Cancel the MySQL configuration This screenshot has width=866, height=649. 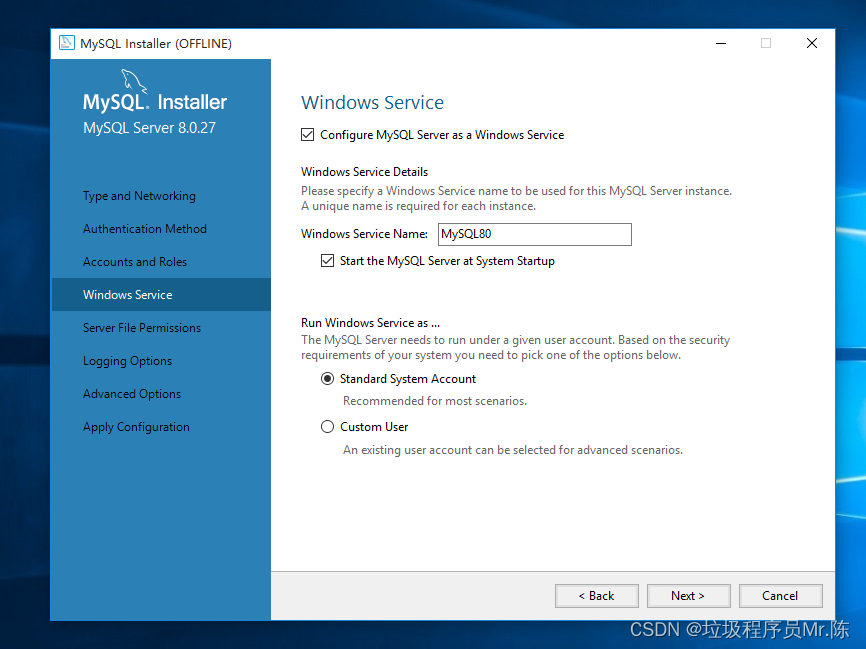coord(780,596)
